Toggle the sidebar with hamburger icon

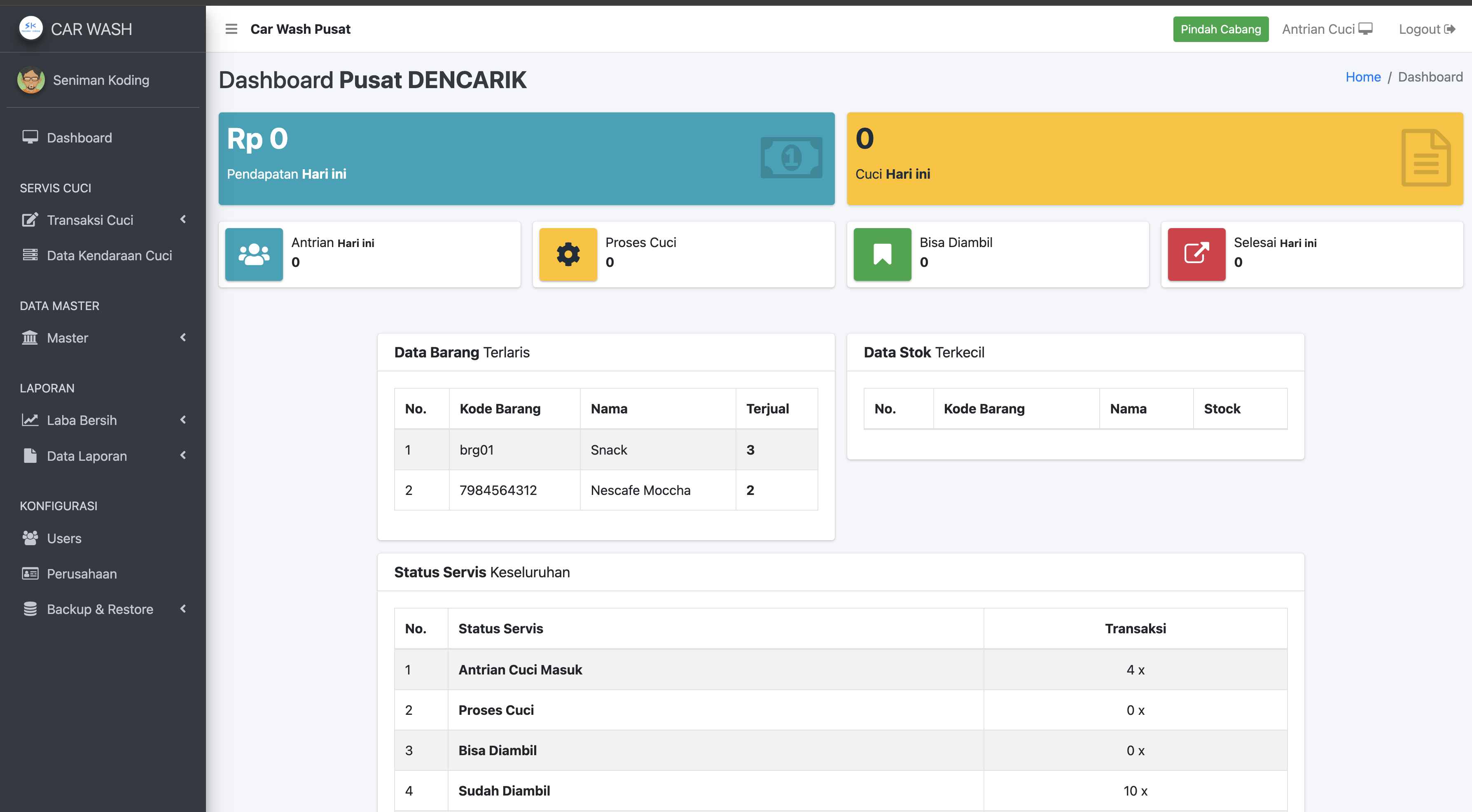pyautogui.click(x=231, y=28)
